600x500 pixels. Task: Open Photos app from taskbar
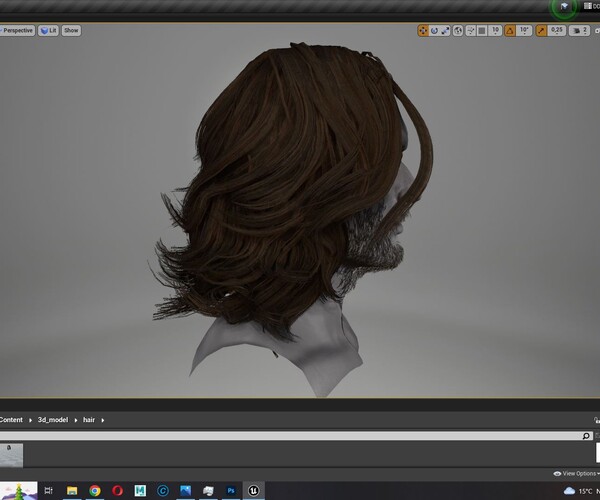[186, 490]
